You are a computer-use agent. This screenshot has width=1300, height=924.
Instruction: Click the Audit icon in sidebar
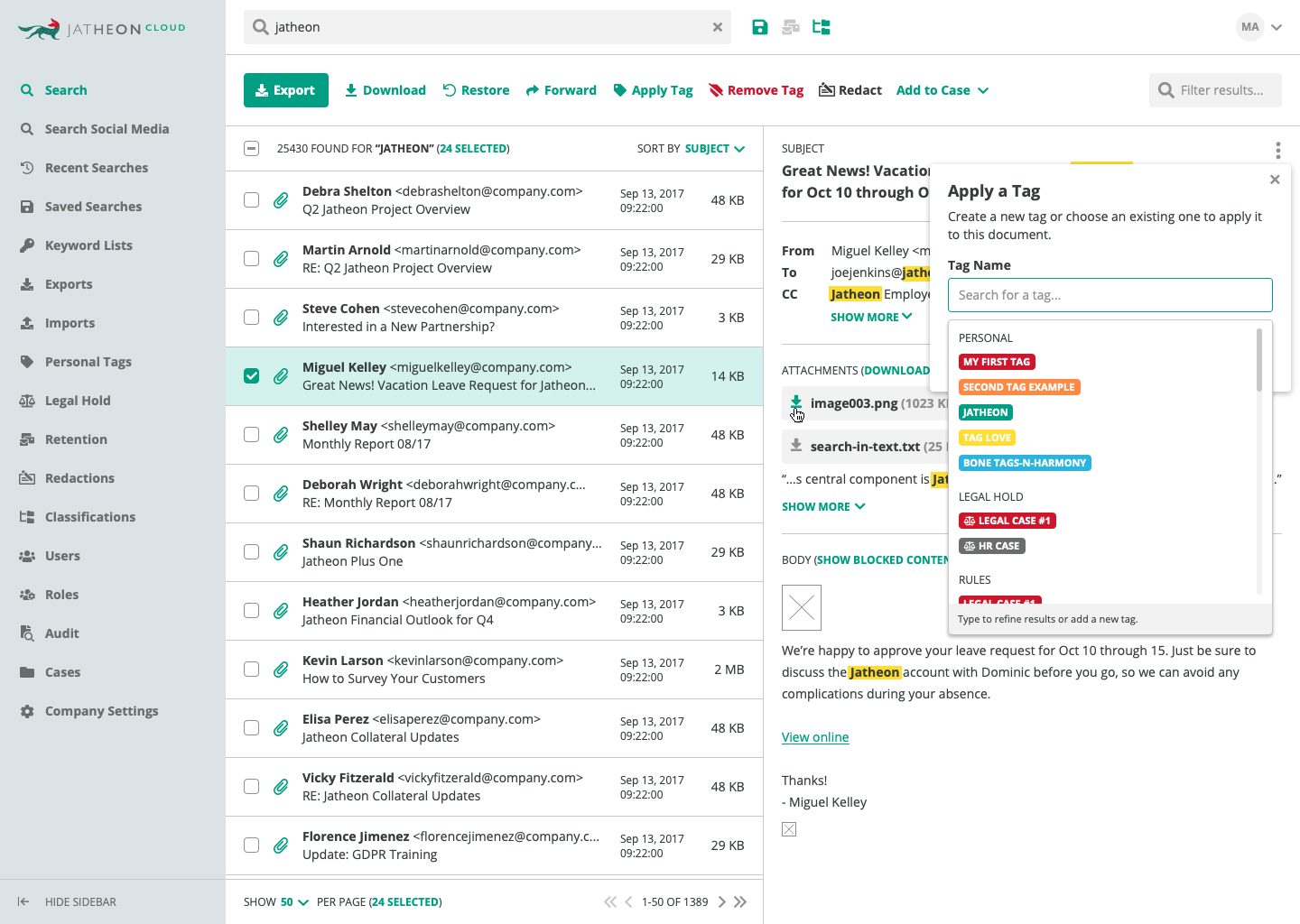click(27, 633)
